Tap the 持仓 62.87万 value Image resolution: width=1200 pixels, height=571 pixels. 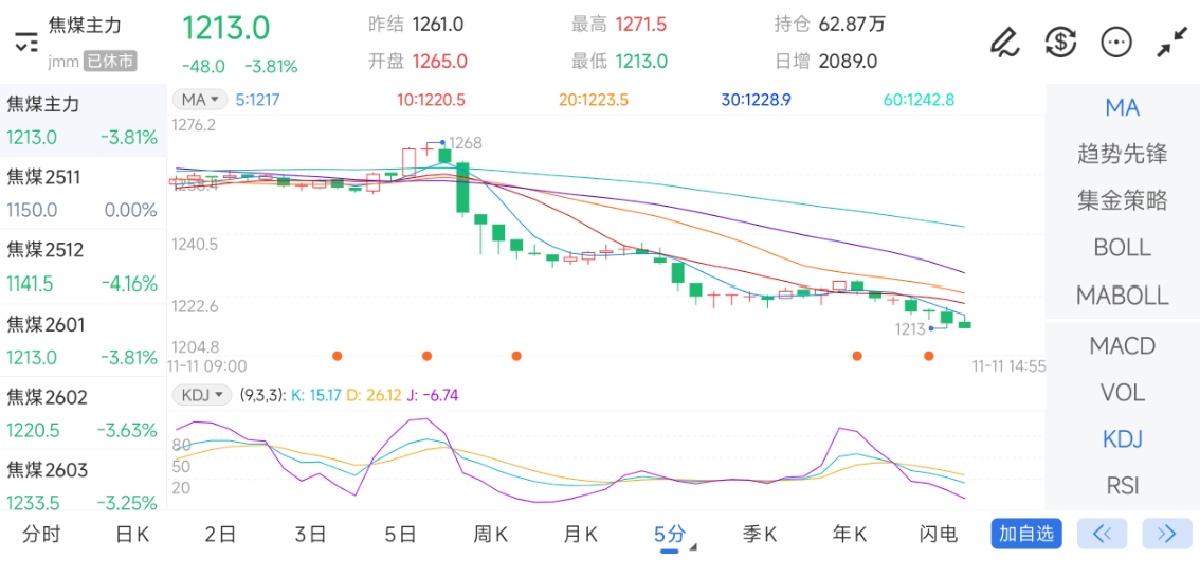pos(852,24)
